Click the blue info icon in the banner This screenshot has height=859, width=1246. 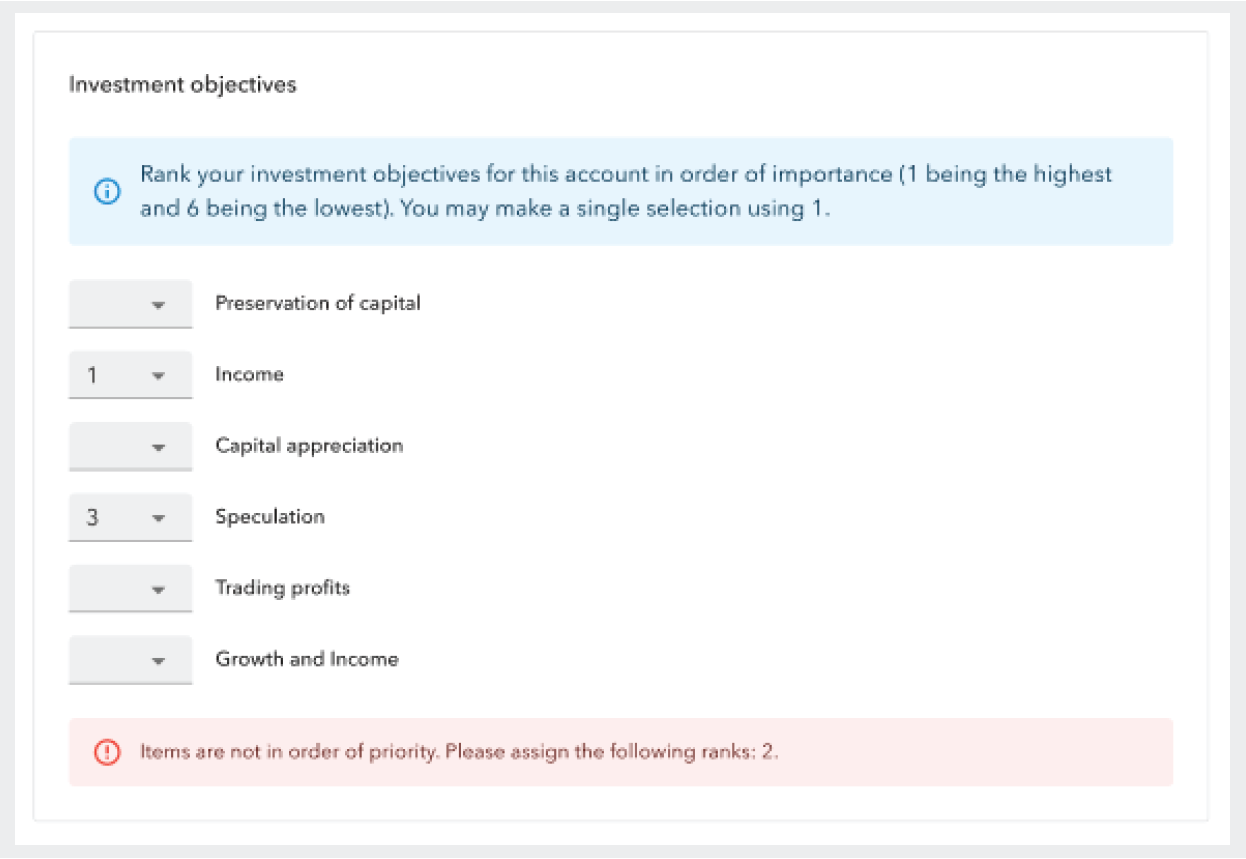point(107,192)
